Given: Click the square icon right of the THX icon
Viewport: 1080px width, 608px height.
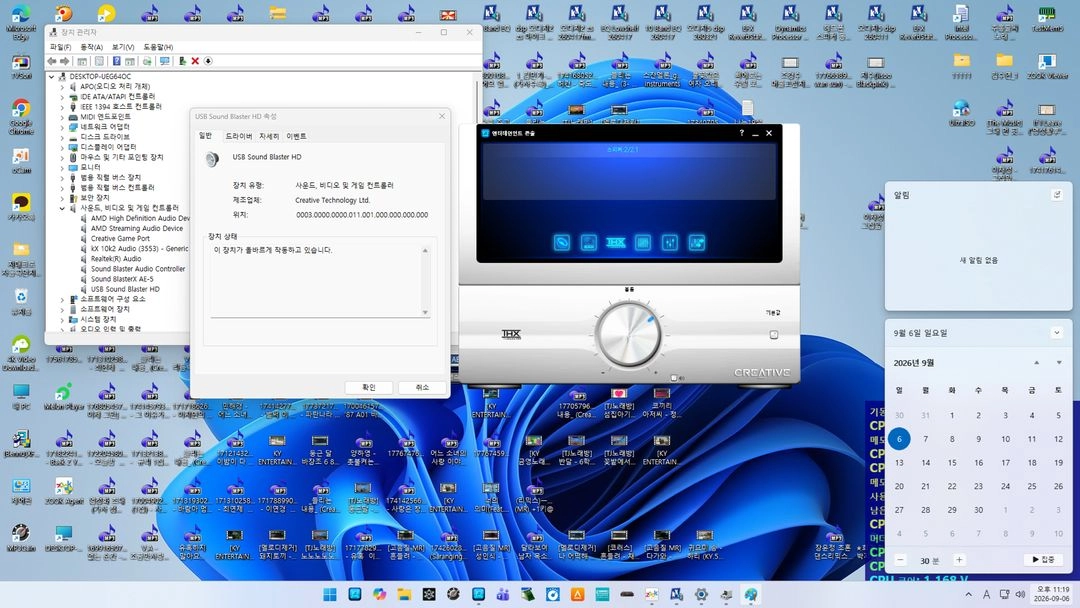Looking at the screenshot, I should pyautogui.click(x=643, y=242).
